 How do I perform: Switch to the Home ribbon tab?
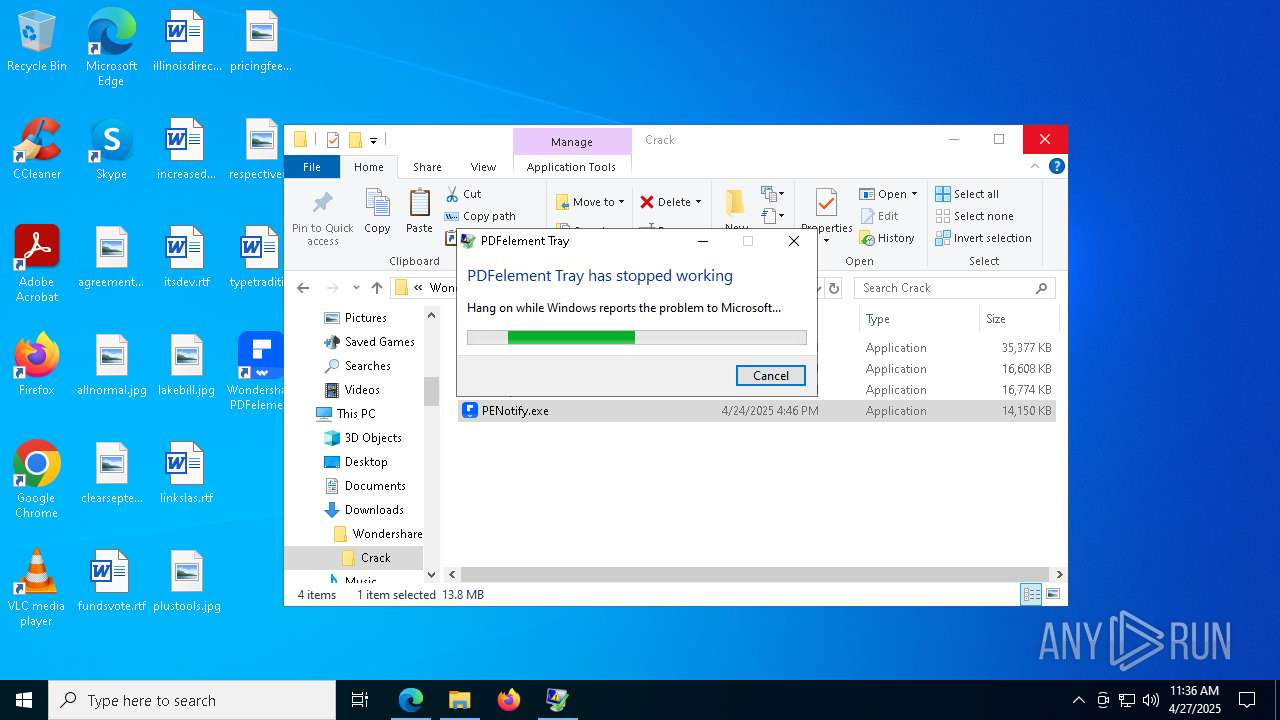369,167
